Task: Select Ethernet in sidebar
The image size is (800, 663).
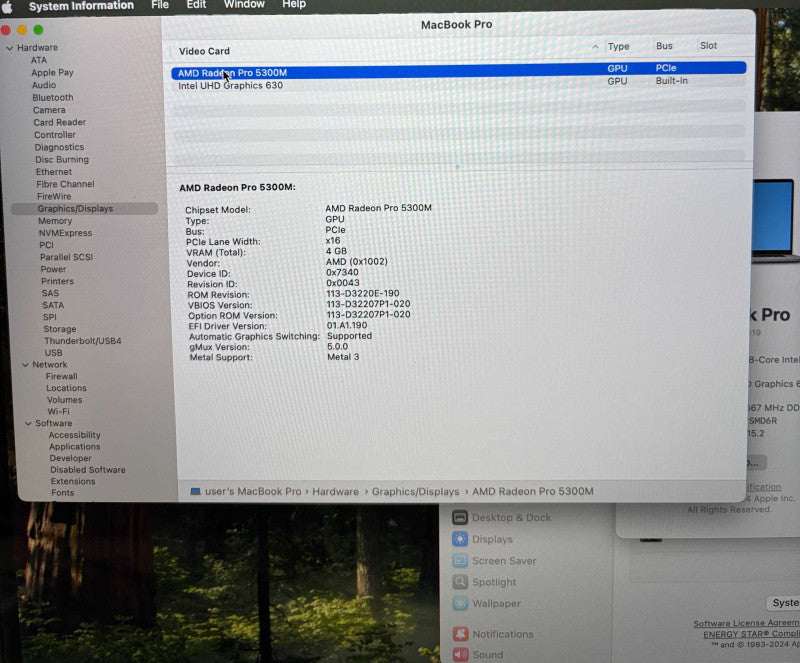Action: [x=54, y=172]
